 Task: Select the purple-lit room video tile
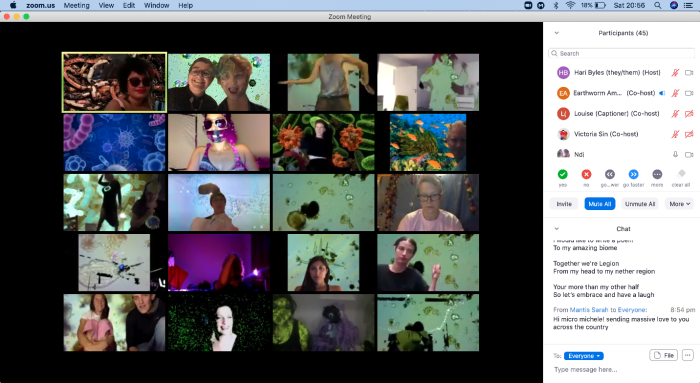[x=219, y=262]
